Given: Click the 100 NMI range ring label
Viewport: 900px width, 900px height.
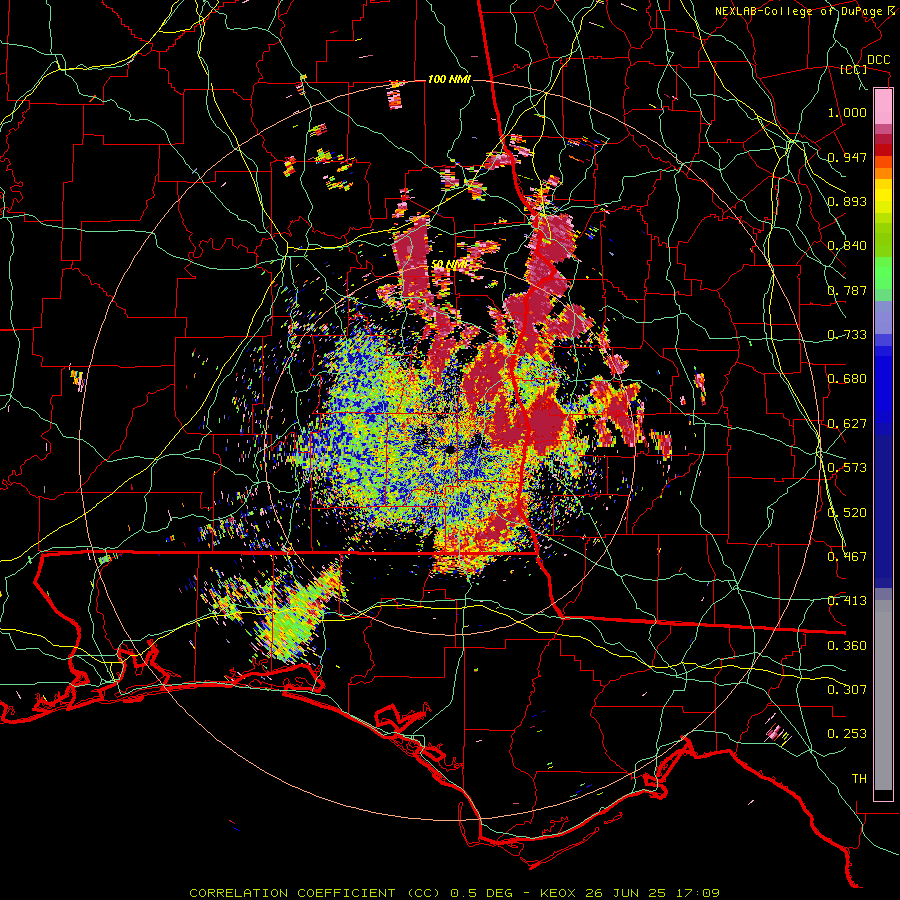Looking at the screenshot, I should tap(449, 79).
